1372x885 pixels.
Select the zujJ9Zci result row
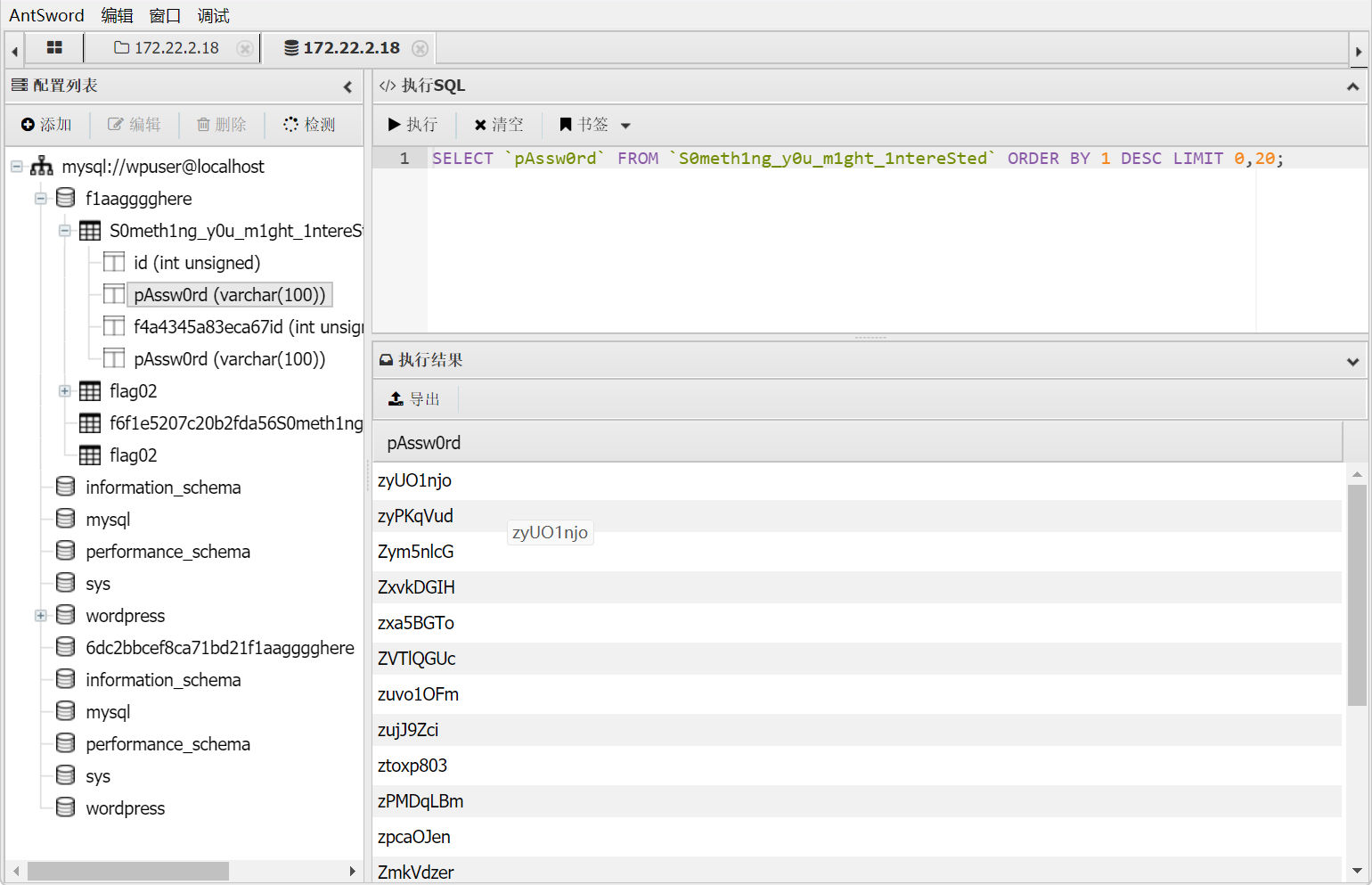[857, 730]
